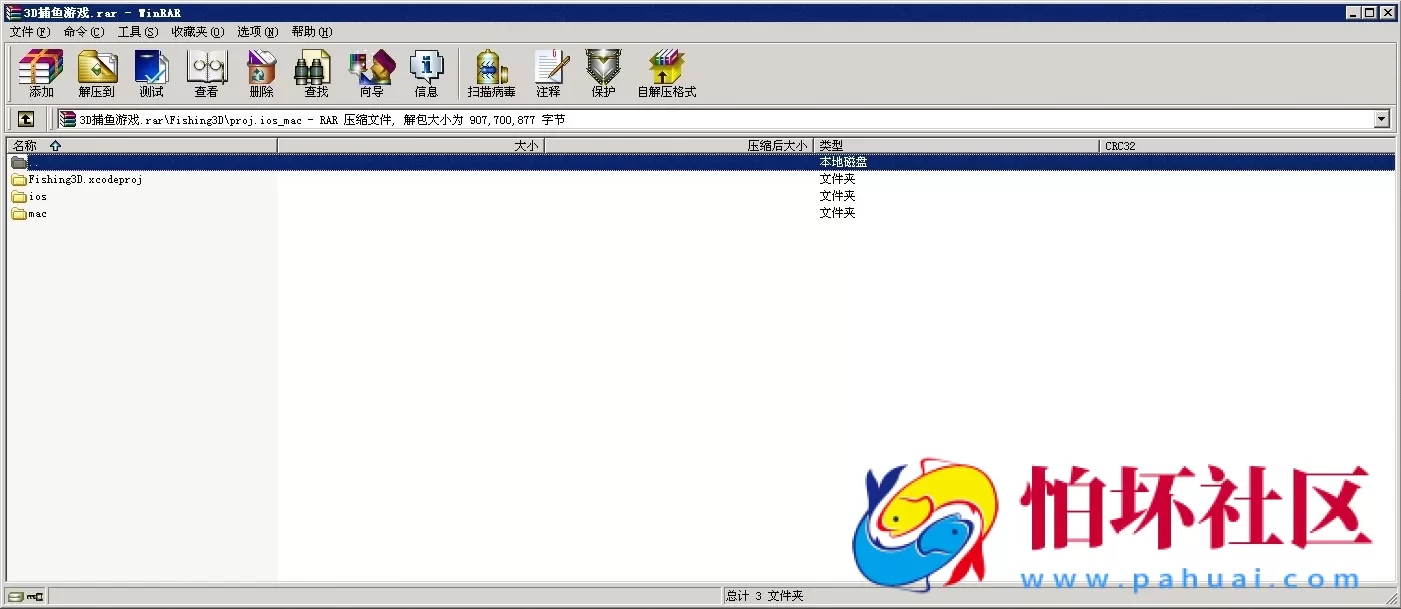
Task: Launch the 向导 (Wizard) icon
Action: (371, 73)
